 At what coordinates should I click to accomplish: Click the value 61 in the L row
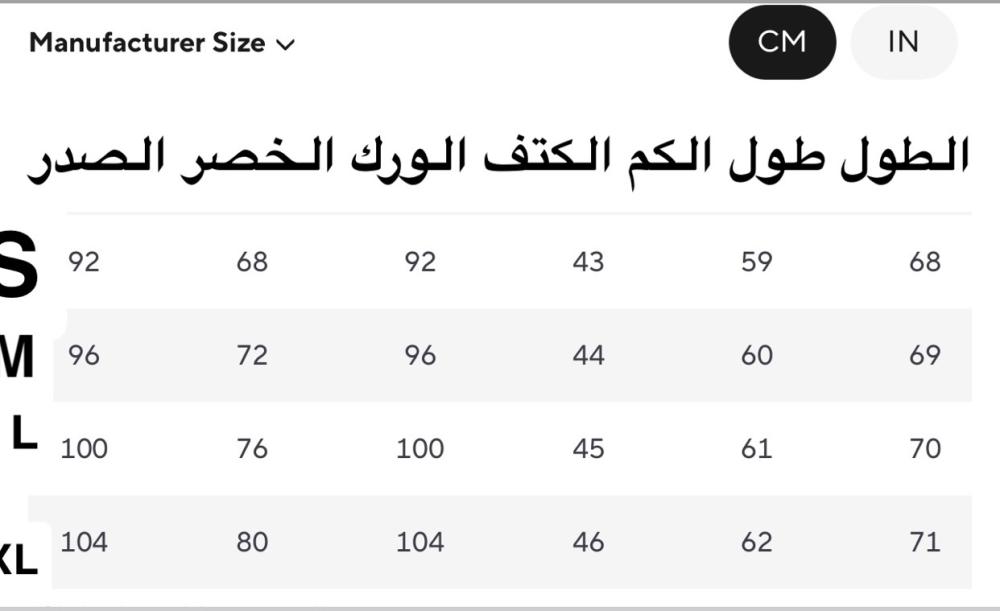757,448
